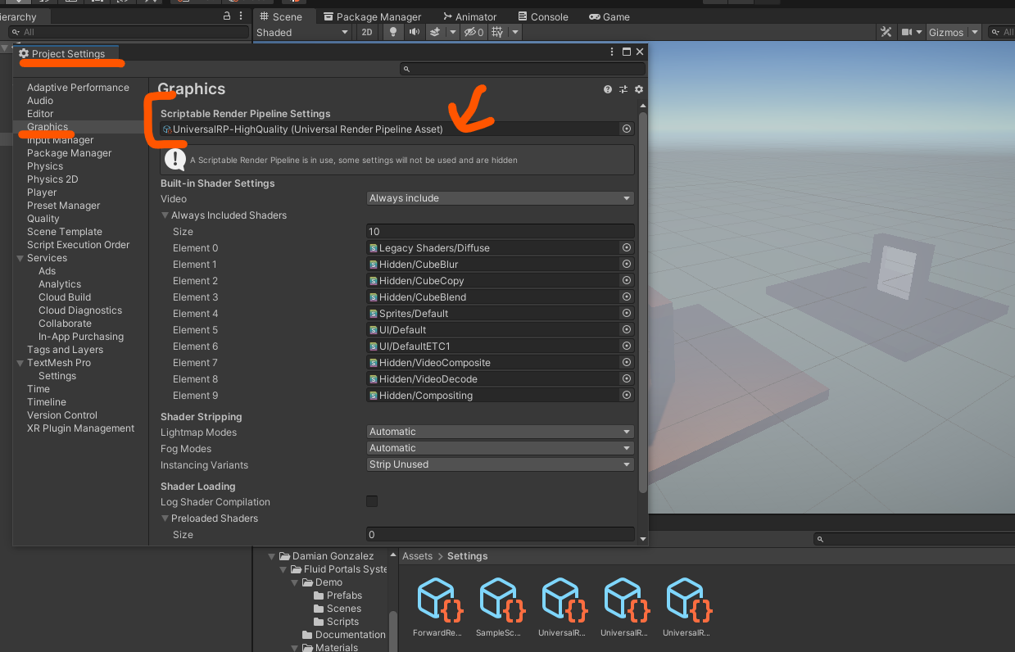This screenshot has width=1015, height=652.
Task: Toggle scene lighting with the lightbulb icon
Action: point(393,32)
